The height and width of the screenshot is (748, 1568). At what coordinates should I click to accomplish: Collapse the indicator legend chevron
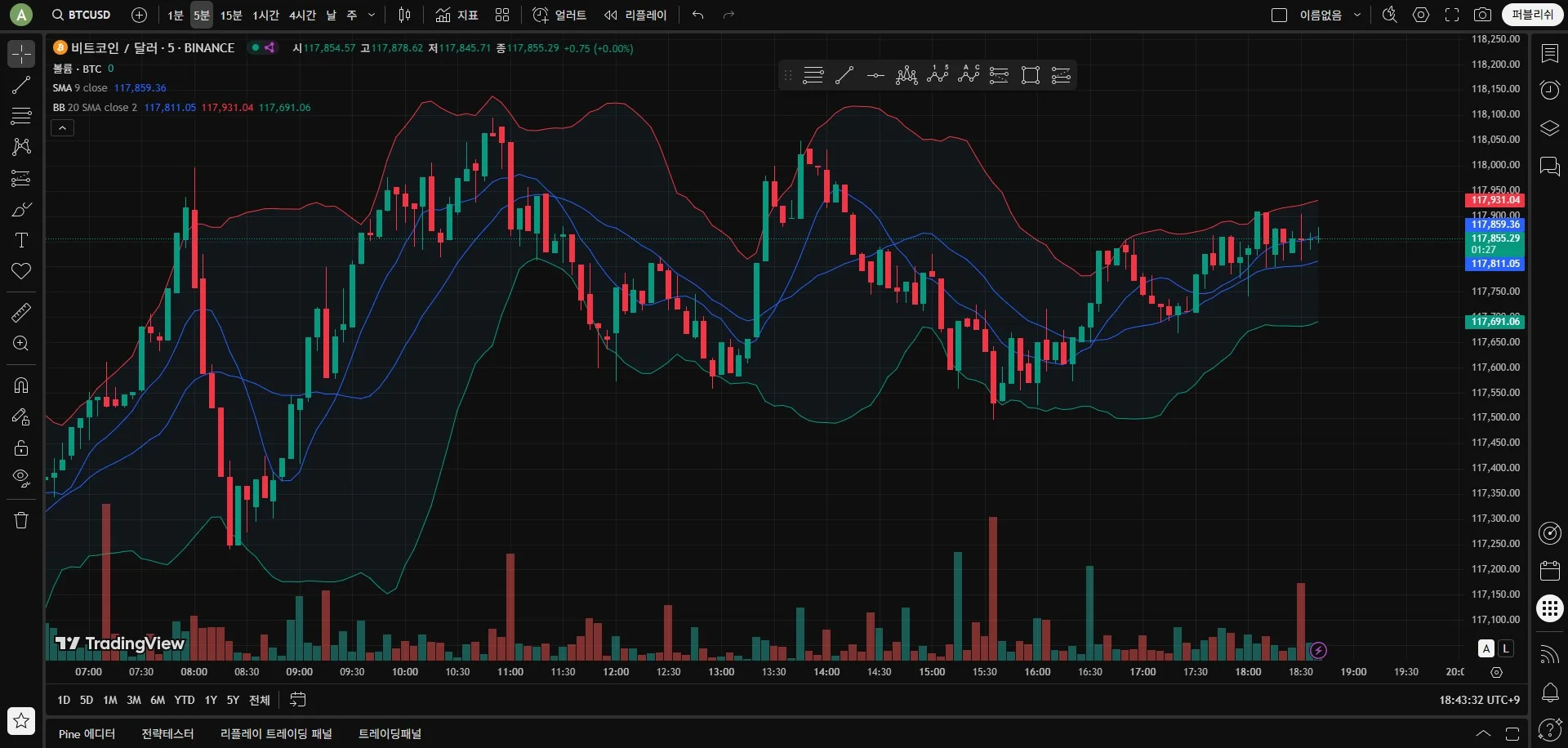63,127
